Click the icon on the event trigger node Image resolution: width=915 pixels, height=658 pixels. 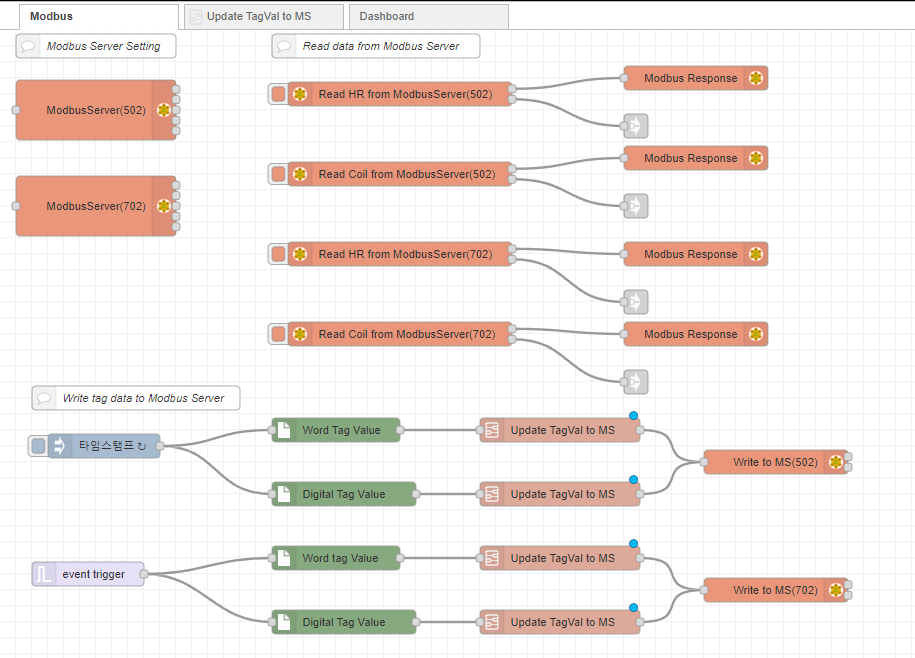pyautogui.click(x=43, y=574)
